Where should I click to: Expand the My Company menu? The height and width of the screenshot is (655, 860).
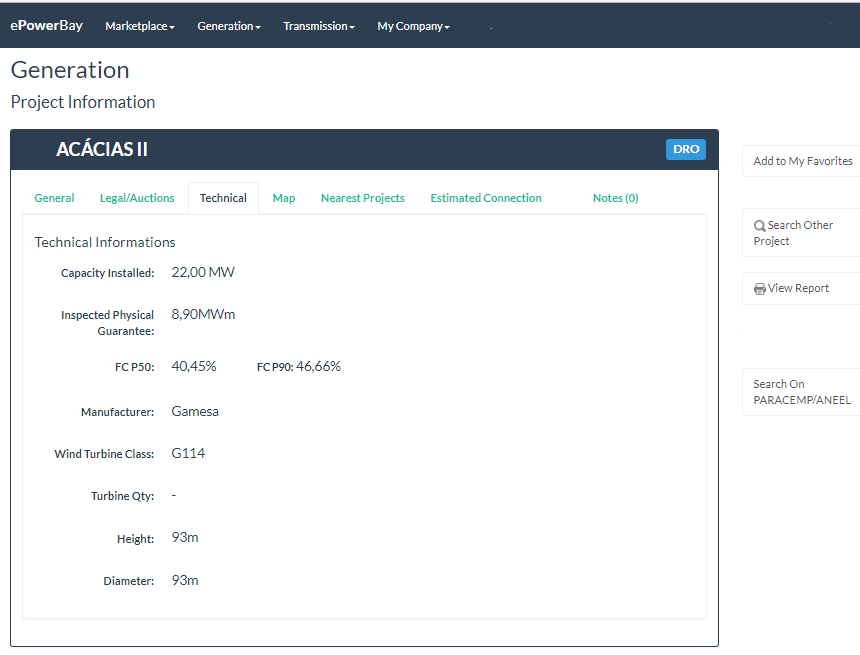(x=413, y=26)
